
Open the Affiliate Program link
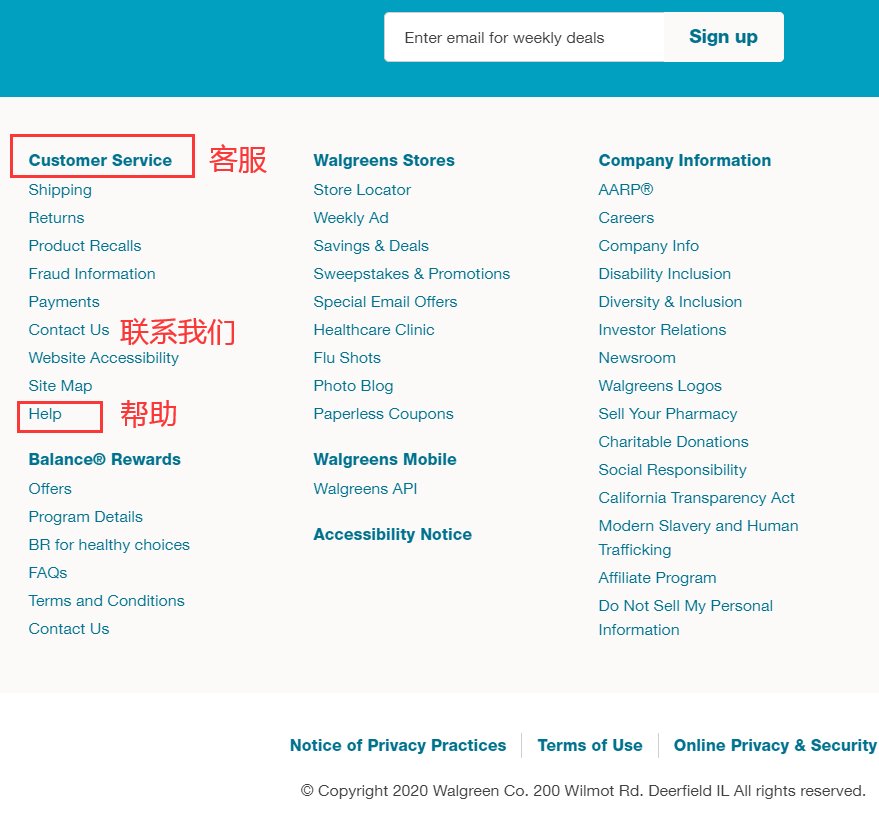tap(658, 578)
